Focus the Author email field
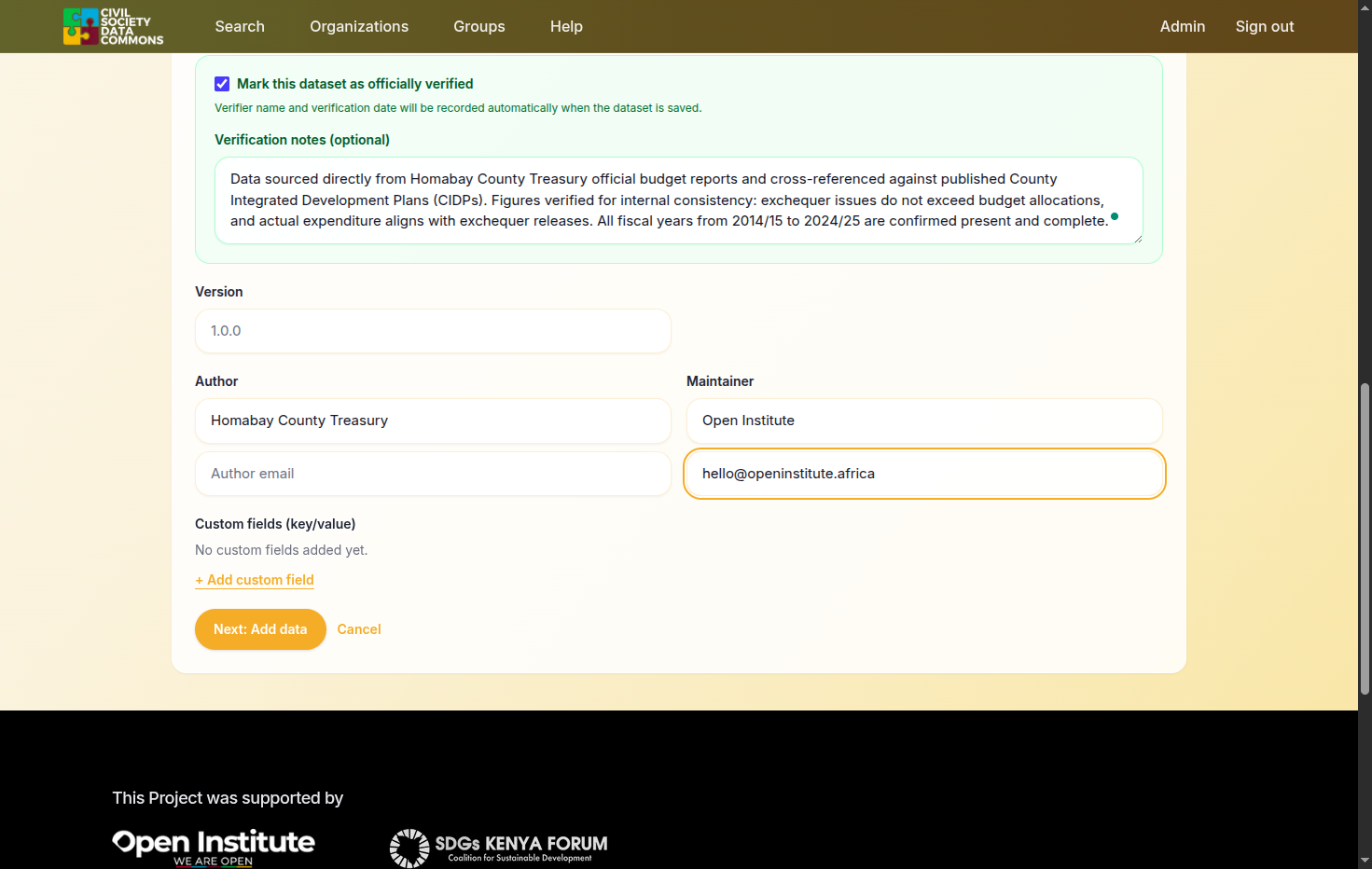1372x869 pixels. pyautogui.click(x=433, y=474)
